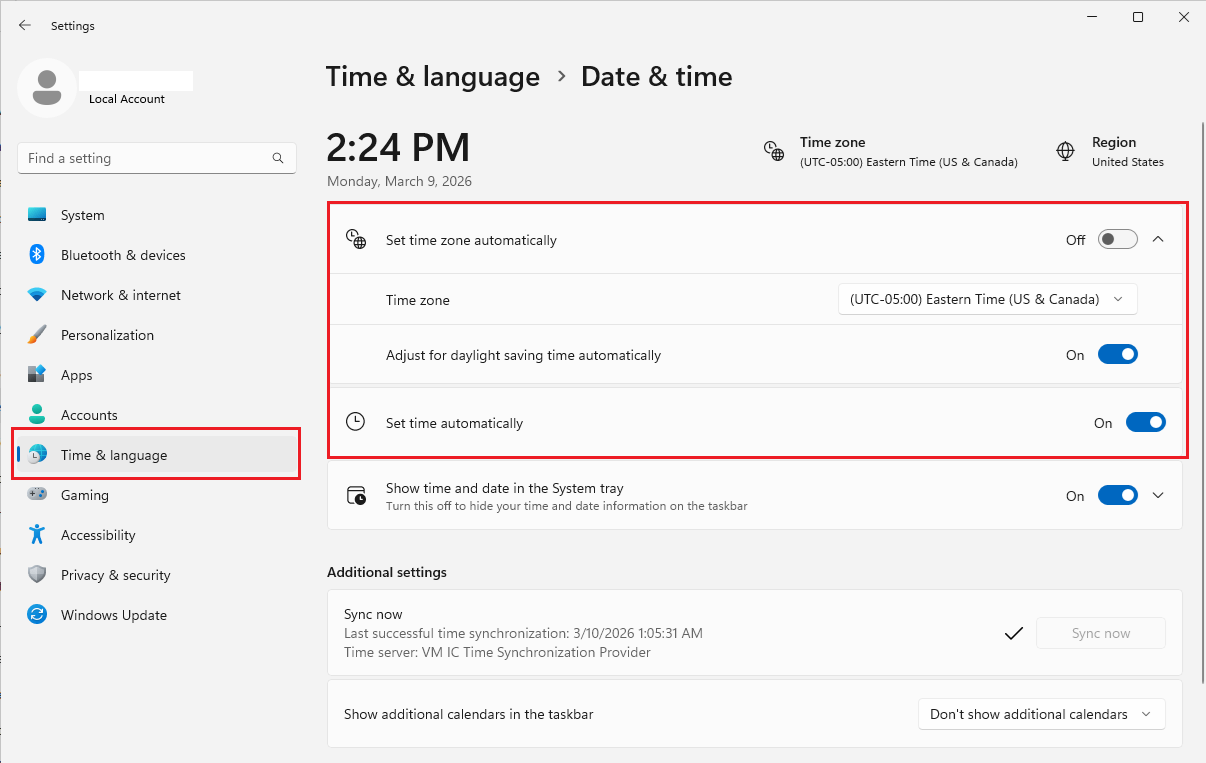Go to Accessibility settings
The height and width of the screenshot is (763, 1206).
[x=157, y=535]
